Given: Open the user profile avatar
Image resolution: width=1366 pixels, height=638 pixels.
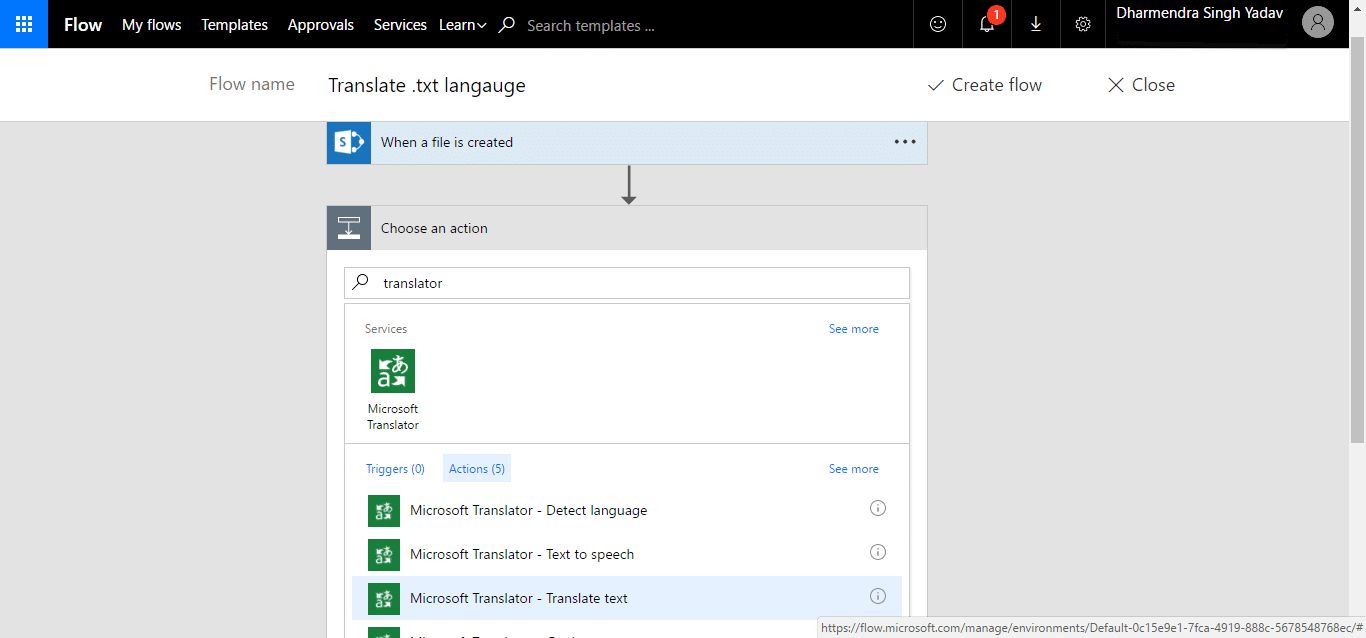Looking at the screenshot, I should point(1318,23).
